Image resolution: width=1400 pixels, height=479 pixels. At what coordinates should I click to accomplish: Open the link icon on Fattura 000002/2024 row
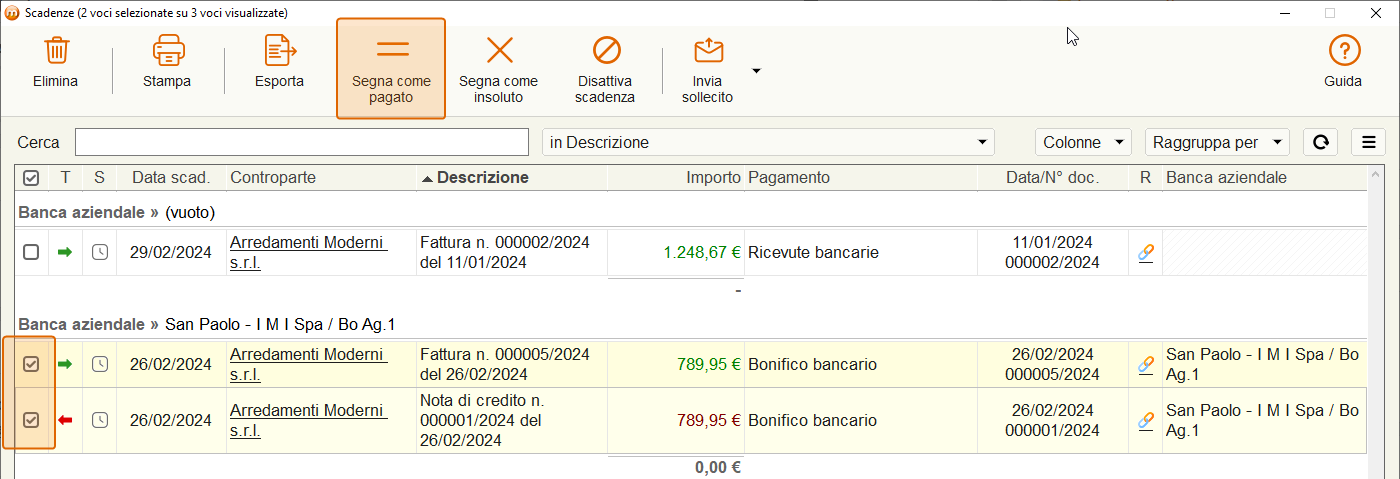[1146, 253]
